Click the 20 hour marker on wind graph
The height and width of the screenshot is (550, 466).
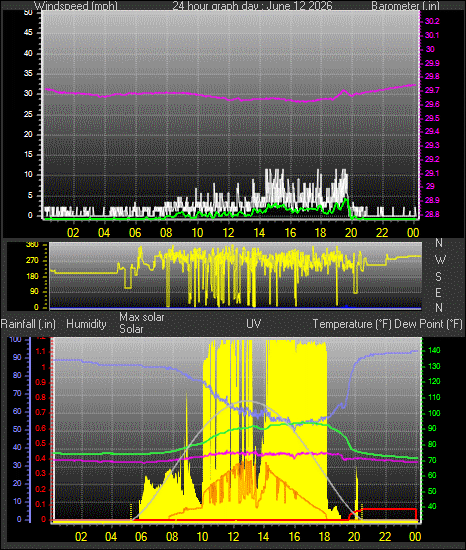pos(351,233)
